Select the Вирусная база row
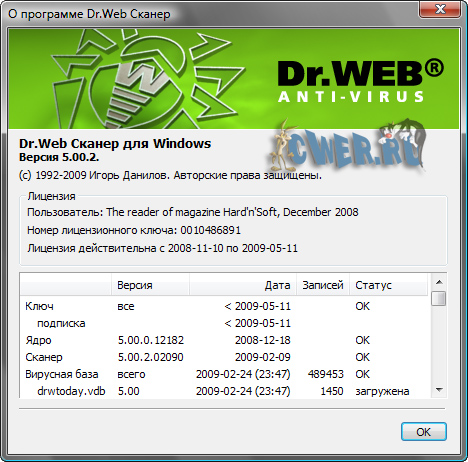The height and width of the screenshot is (462, 468). [224, 374]
